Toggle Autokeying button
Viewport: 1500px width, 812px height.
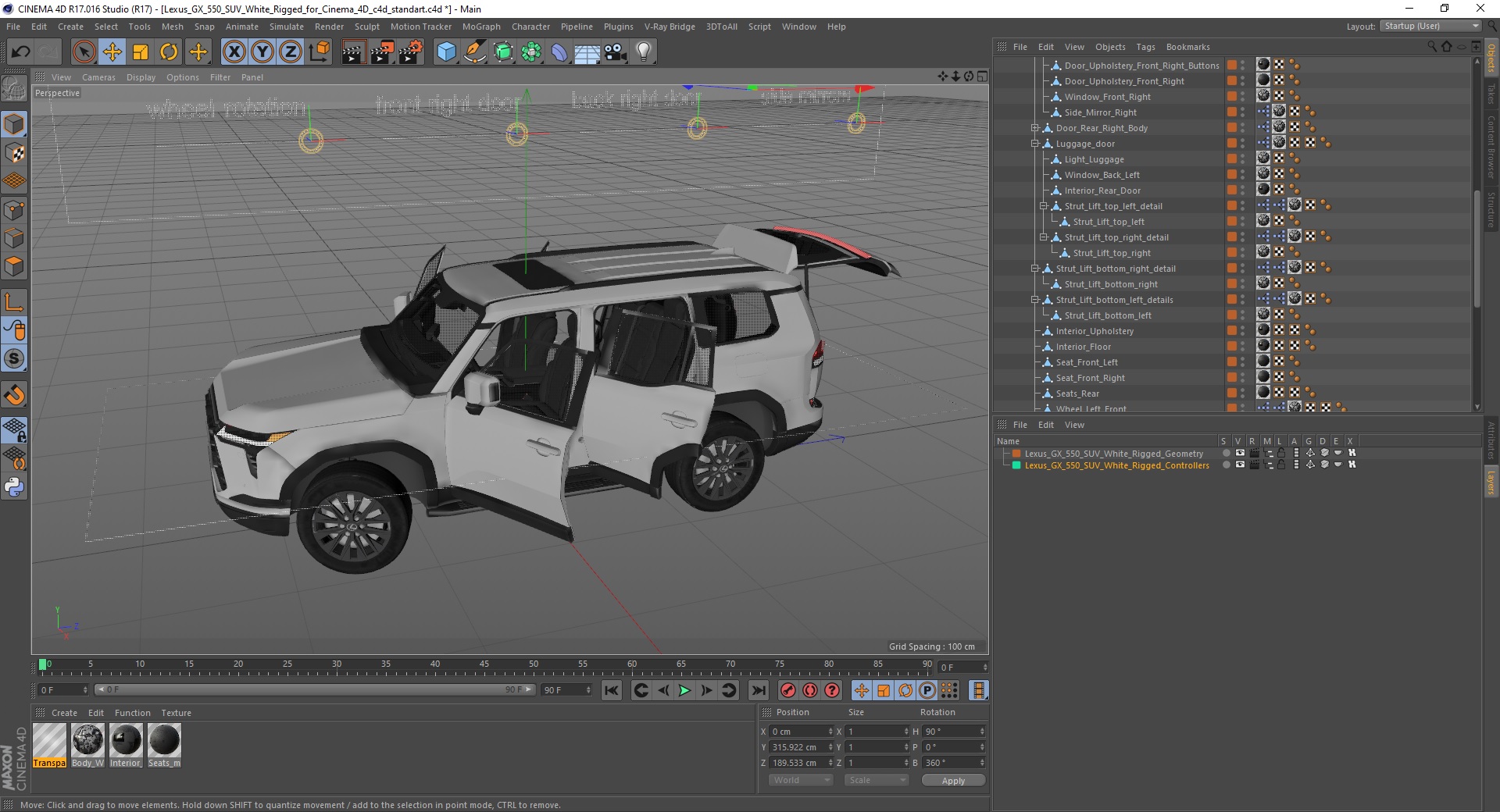(x=810, y=690)
